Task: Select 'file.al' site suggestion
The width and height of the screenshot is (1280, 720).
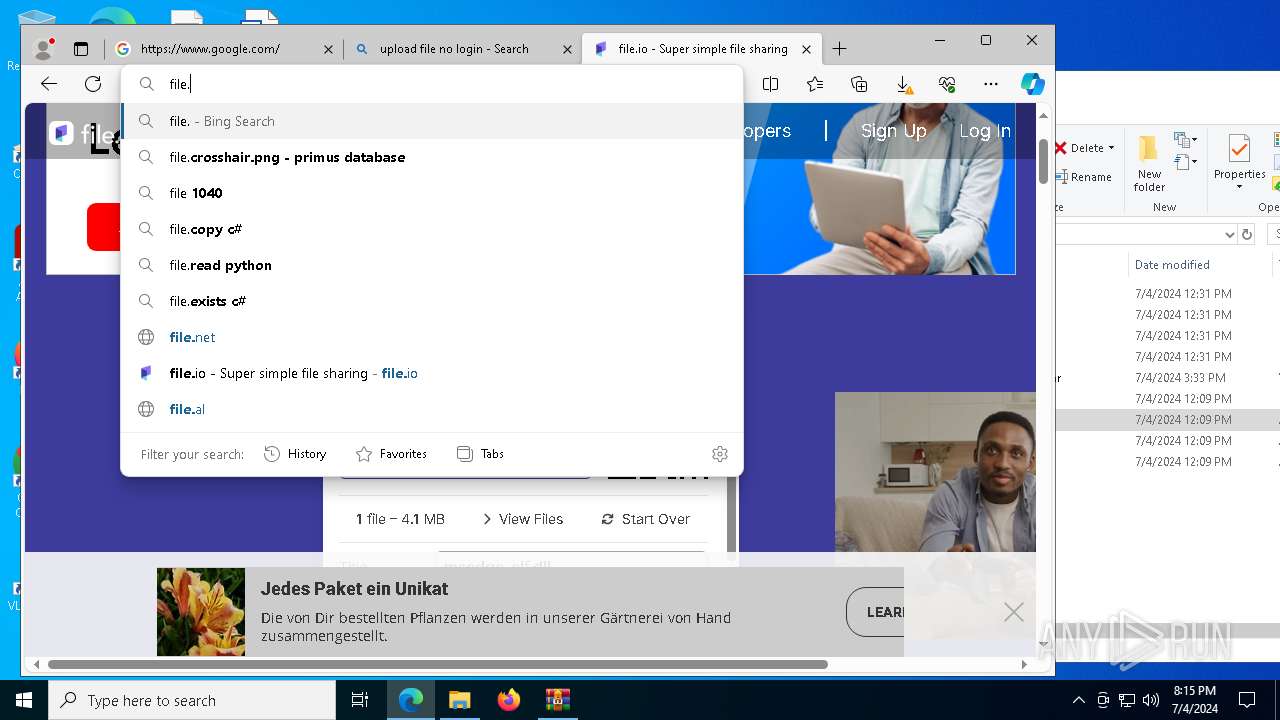Action: (432, 409)
